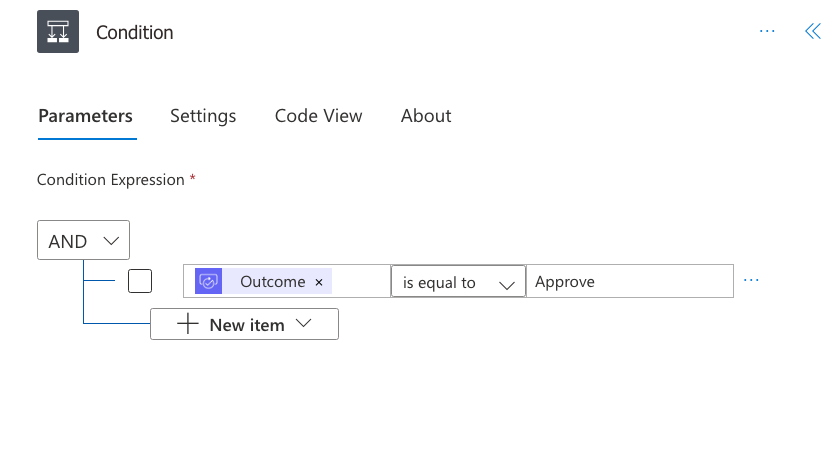
Task: Select the Parameters tab
Action: click(85, 116)
